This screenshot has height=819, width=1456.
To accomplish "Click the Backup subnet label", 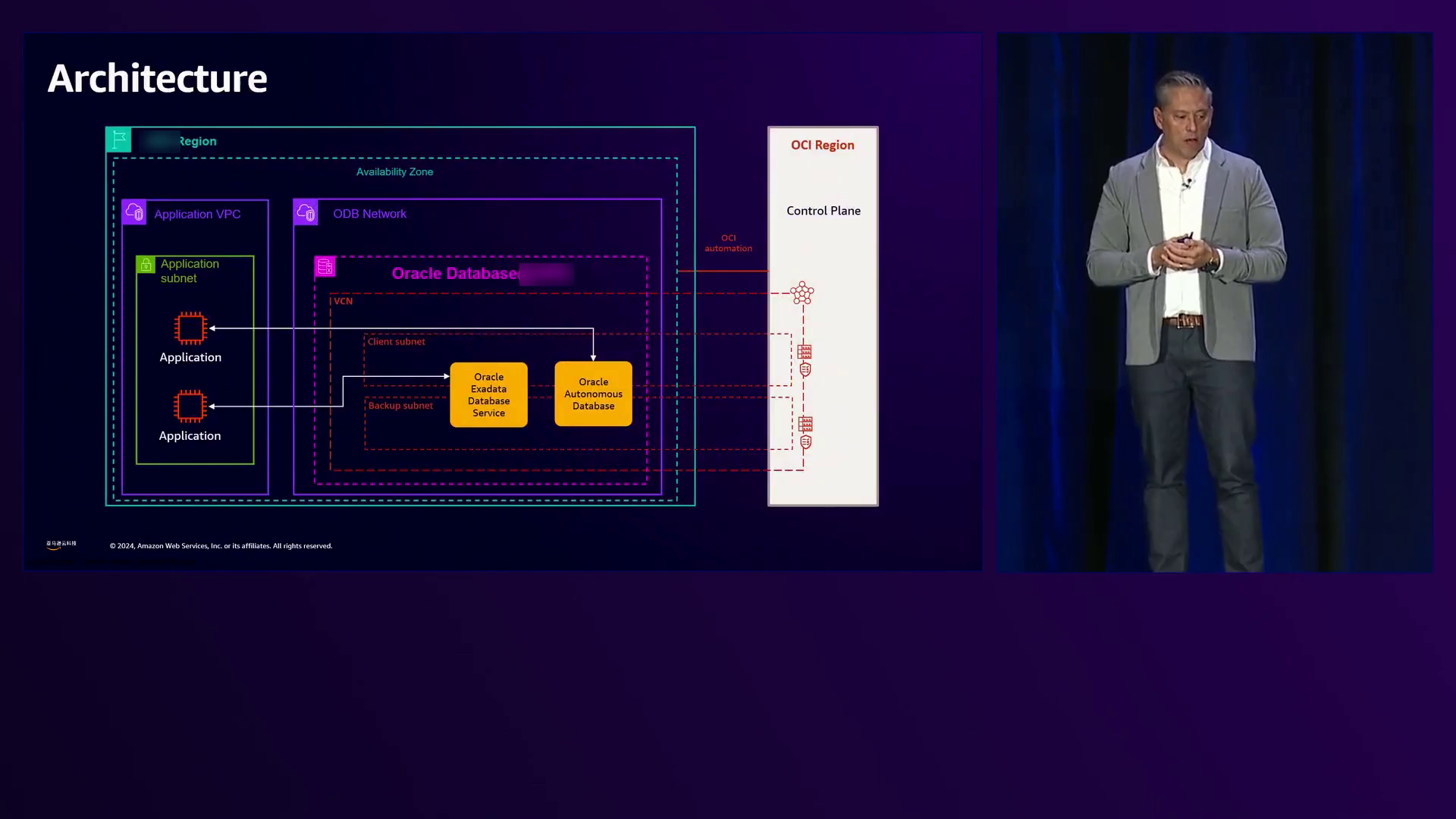I will click(x=400, y=406).
